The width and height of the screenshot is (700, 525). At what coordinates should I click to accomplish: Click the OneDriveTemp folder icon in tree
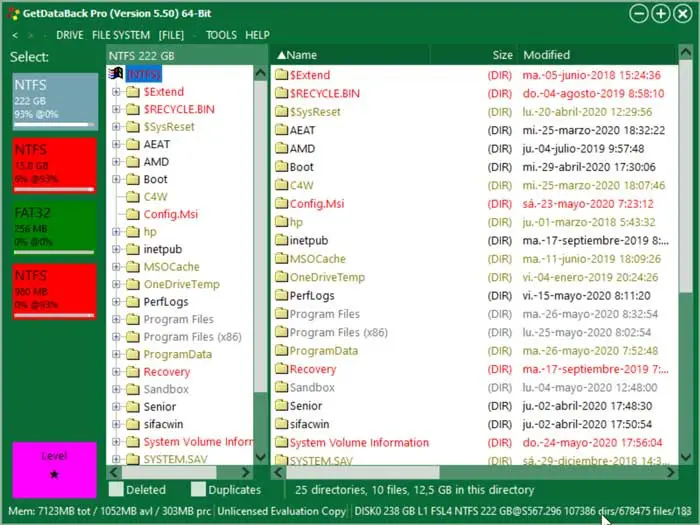pyautogui.click(x=133, y=284)
